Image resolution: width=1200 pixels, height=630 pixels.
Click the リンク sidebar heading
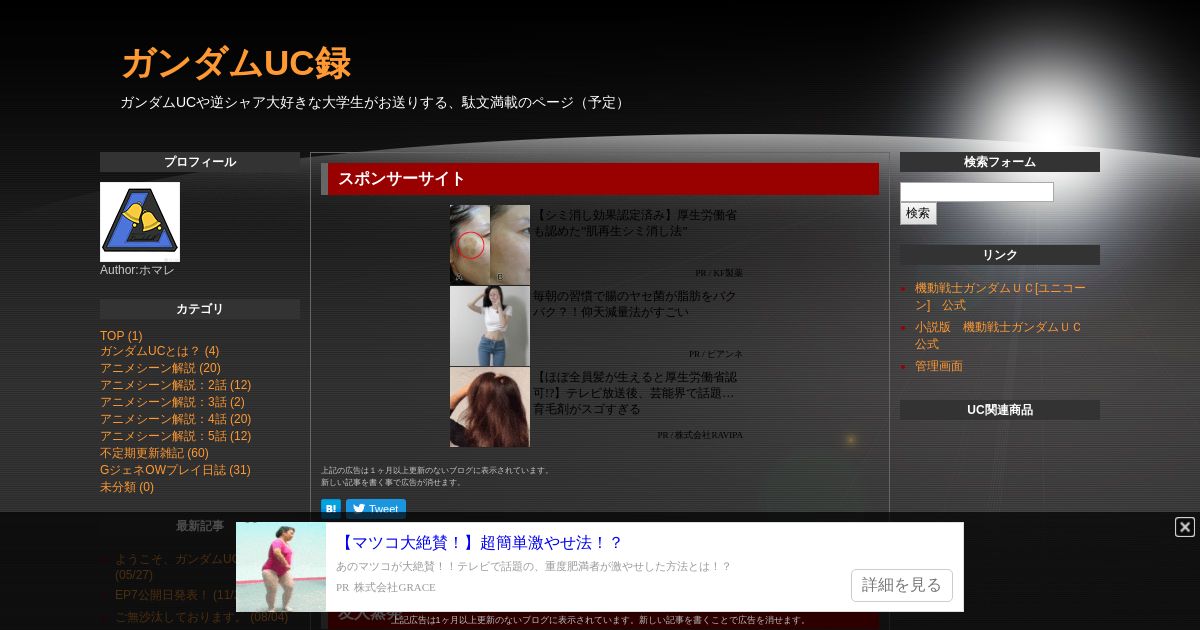click(1000, 255)
